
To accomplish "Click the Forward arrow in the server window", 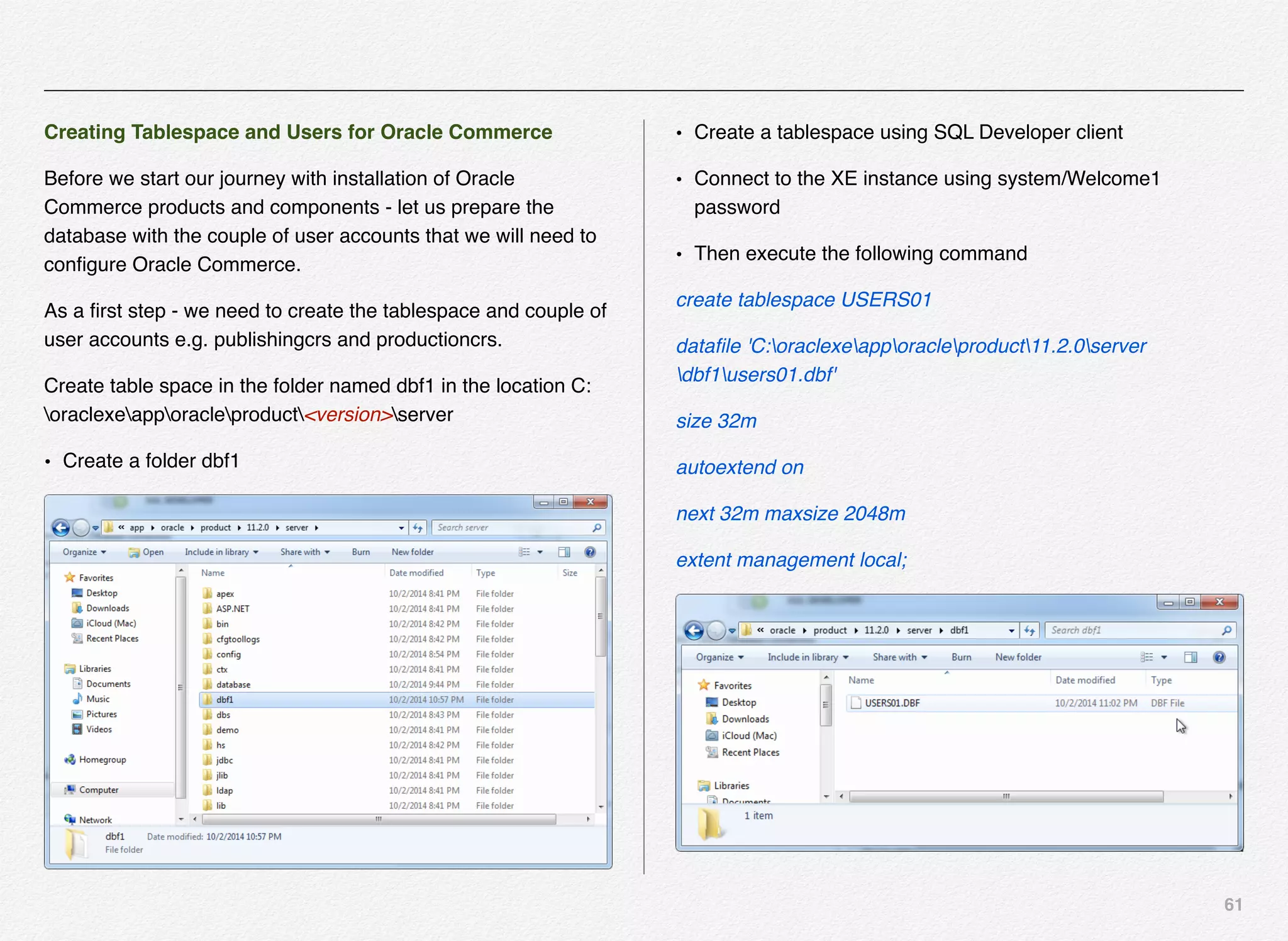I will [81, 527].
